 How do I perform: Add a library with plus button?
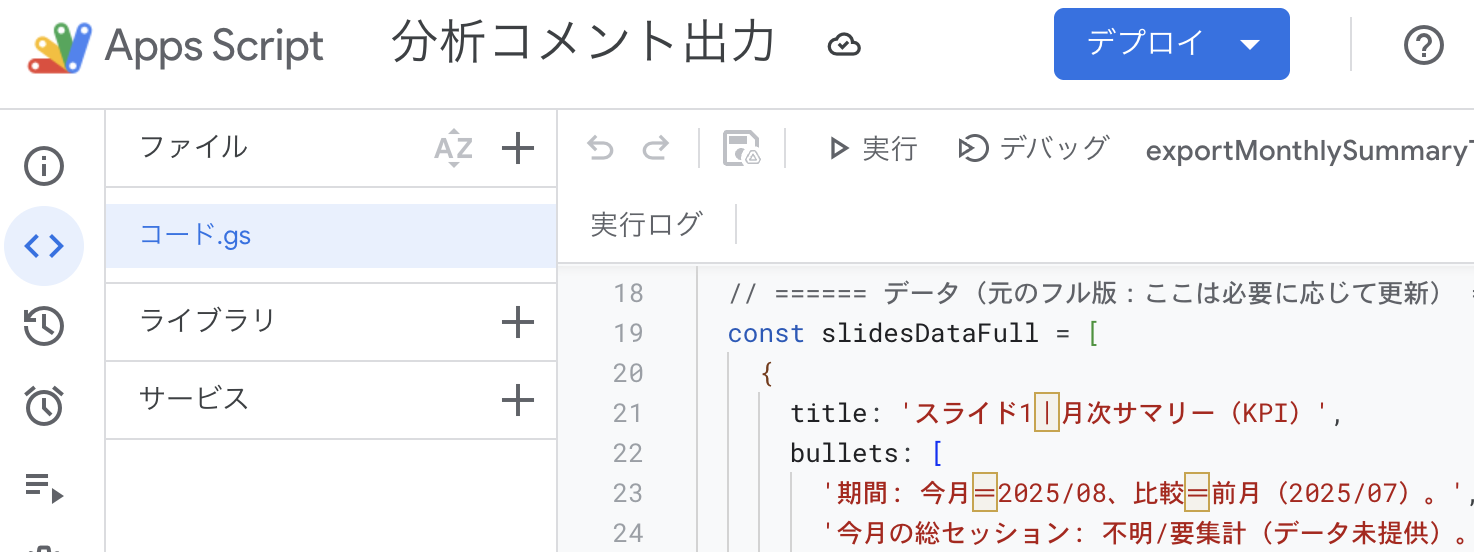pyautogui.click(x=517, y=322)
